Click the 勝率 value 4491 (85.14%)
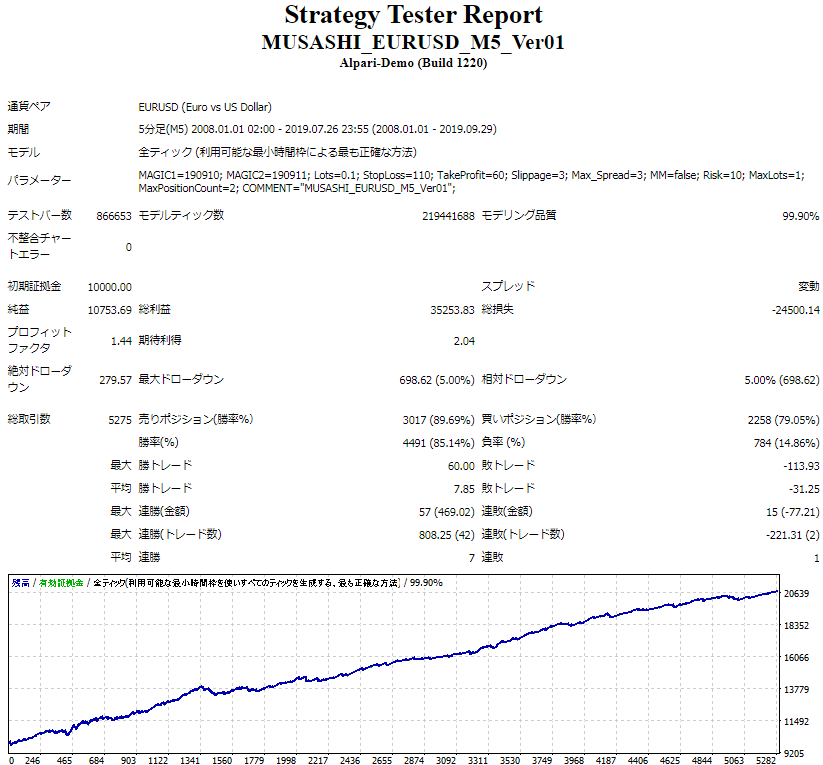The height and width of the screenshot is (765, 823). (x=438, y=443)
